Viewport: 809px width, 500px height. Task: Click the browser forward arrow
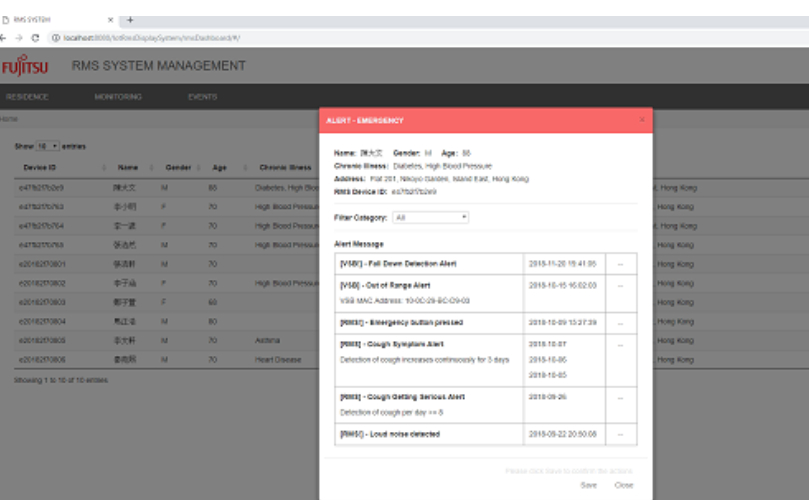[x=18, y=37]
